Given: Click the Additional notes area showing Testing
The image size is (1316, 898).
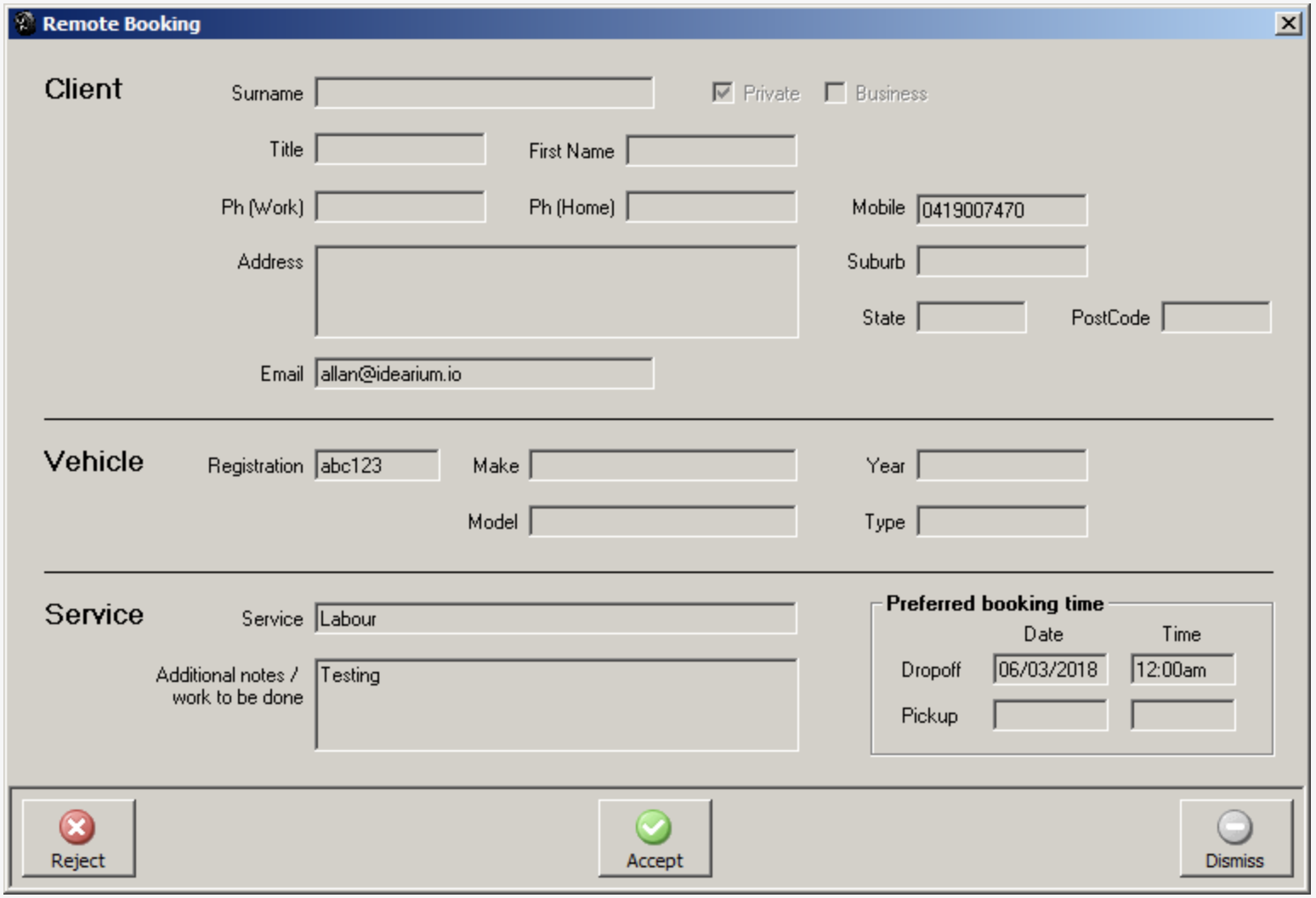Looking at the screenshot, I should 556,705.
